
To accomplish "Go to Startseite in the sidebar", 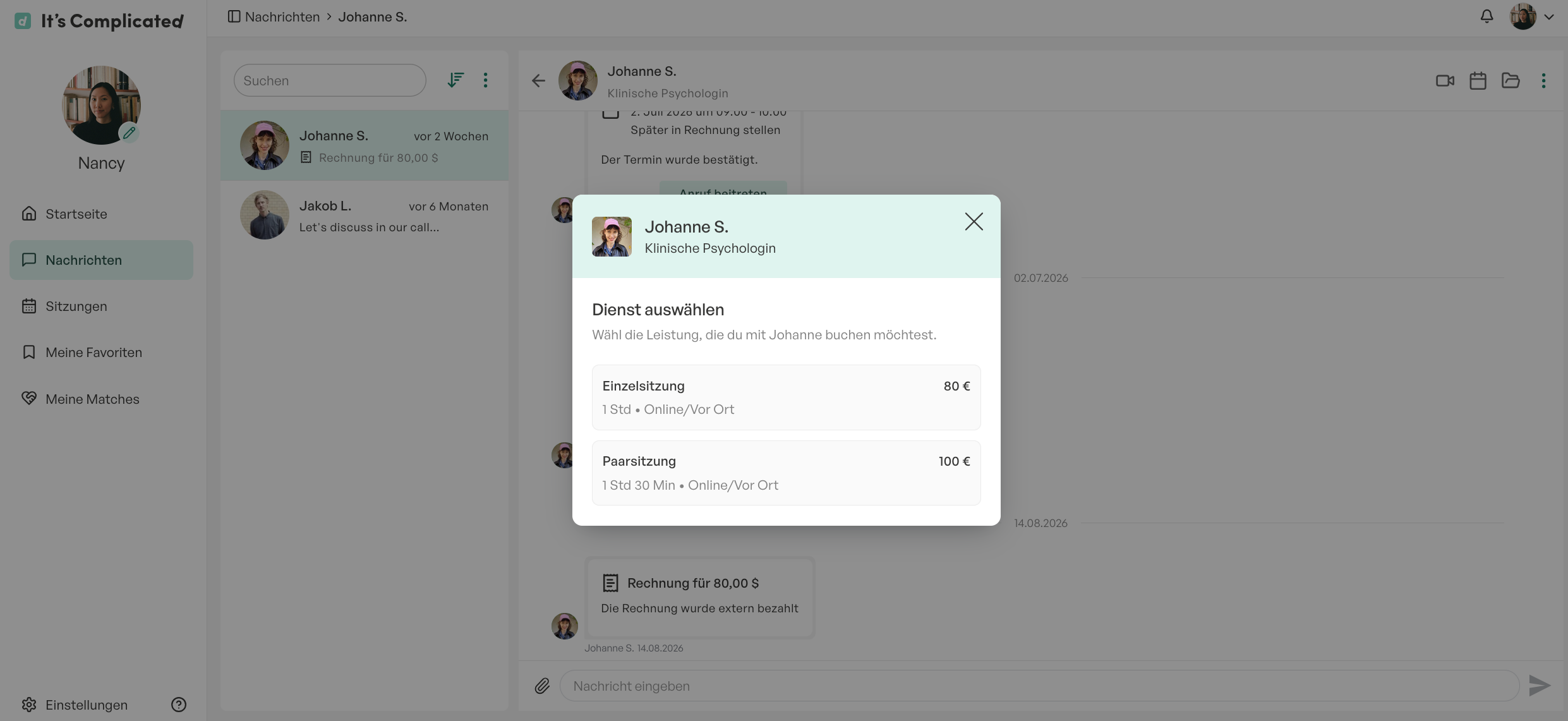I will pos(101,214).
